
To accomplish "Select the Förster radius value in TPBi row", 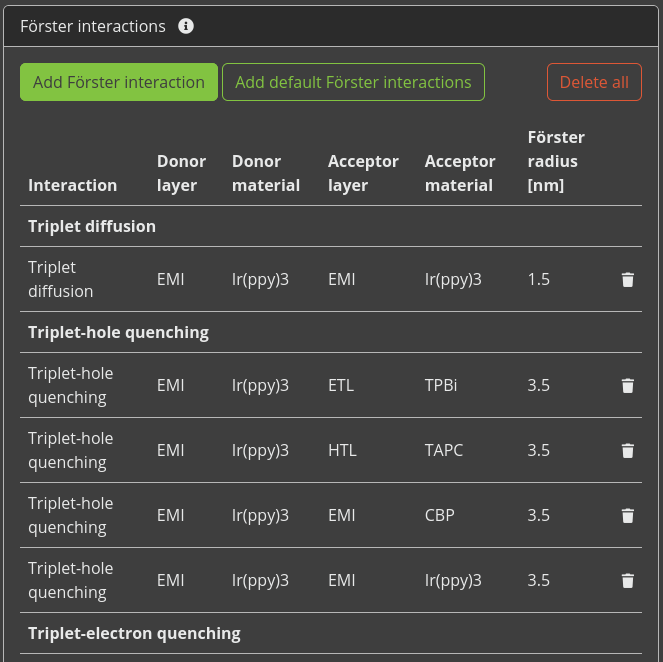I will [538, 385].
